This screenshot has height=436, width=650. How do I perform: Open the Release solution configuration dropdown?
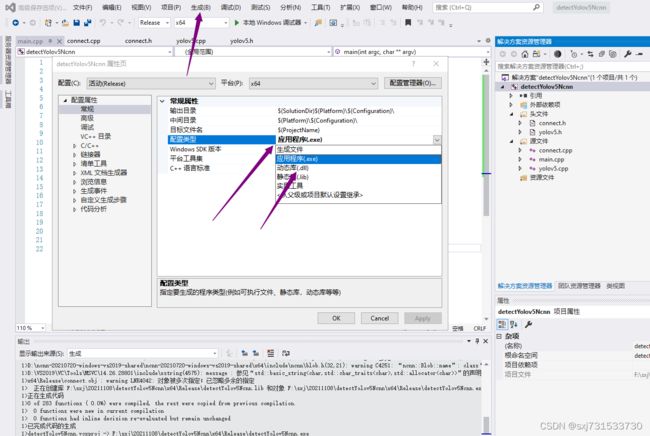click(x=154, y=23)
